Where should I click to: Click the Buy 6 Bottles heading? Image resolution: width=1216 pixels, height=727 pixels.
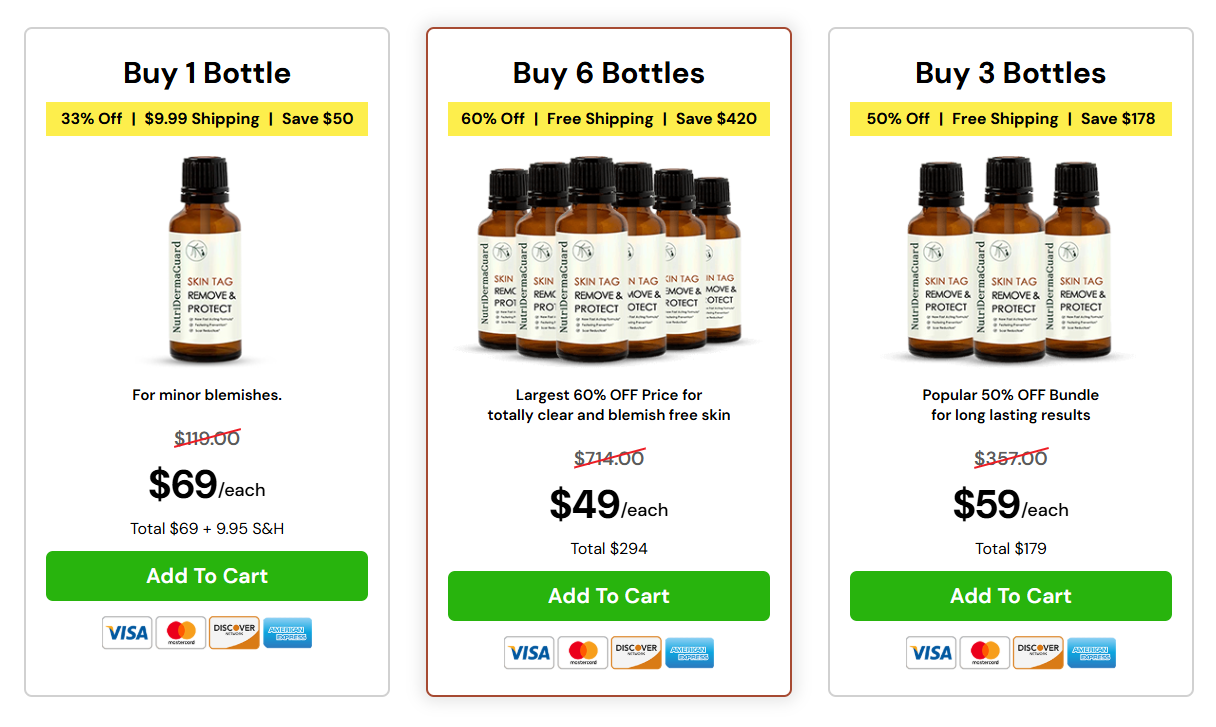[x=609, y=73]
